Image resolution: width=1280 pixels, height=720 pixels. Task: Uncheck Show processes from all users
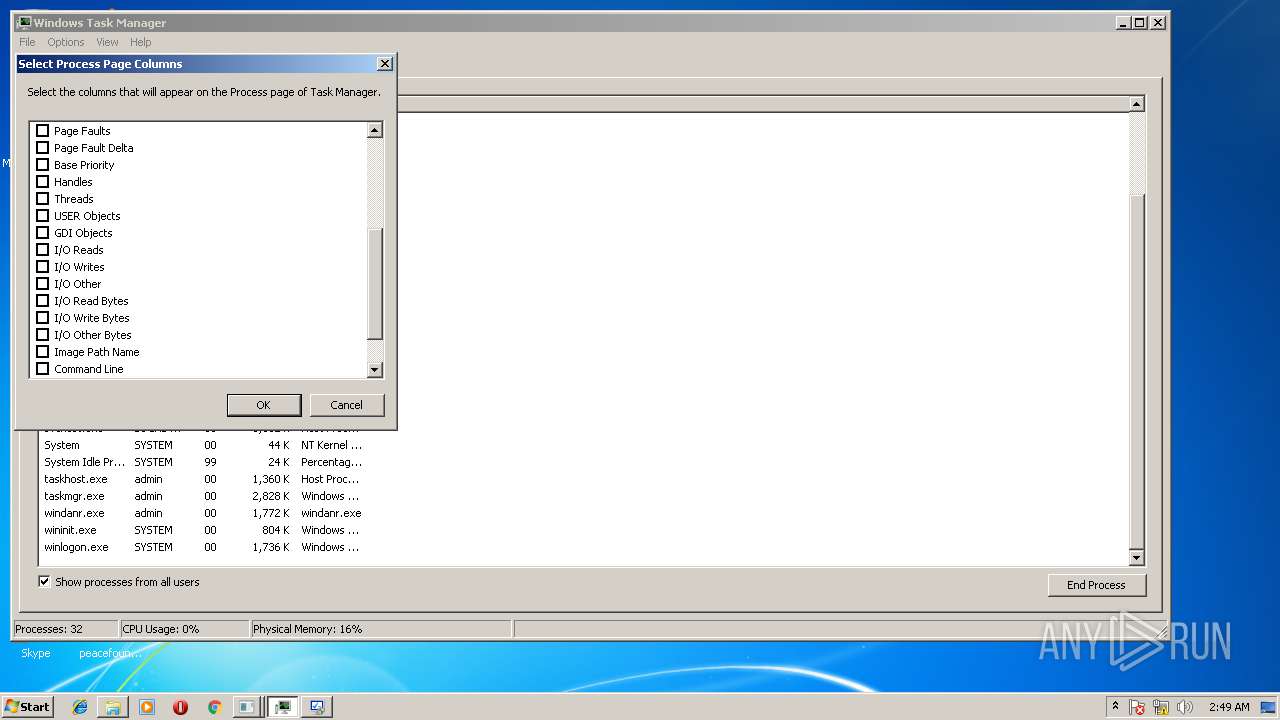click(x=44, y=581)
